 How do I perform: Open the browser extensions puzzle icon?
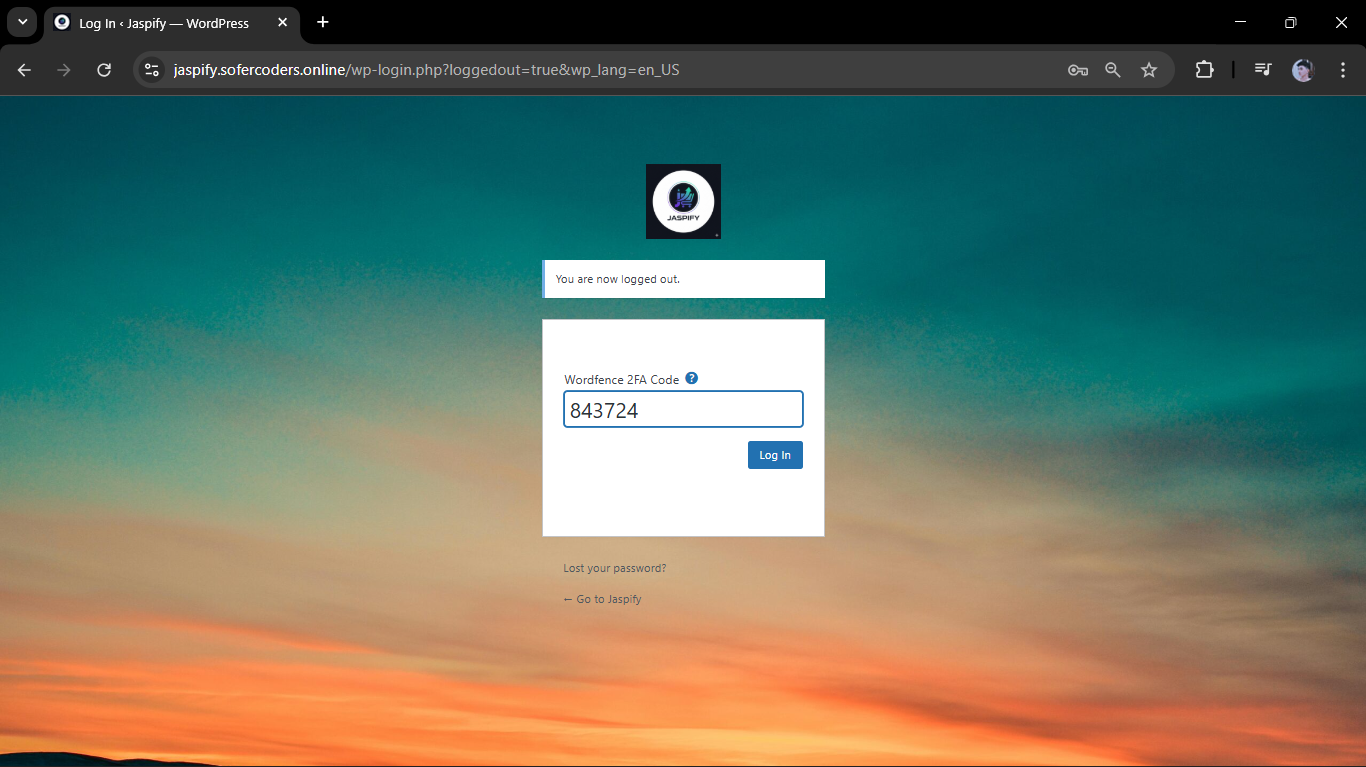point(1204,70)
